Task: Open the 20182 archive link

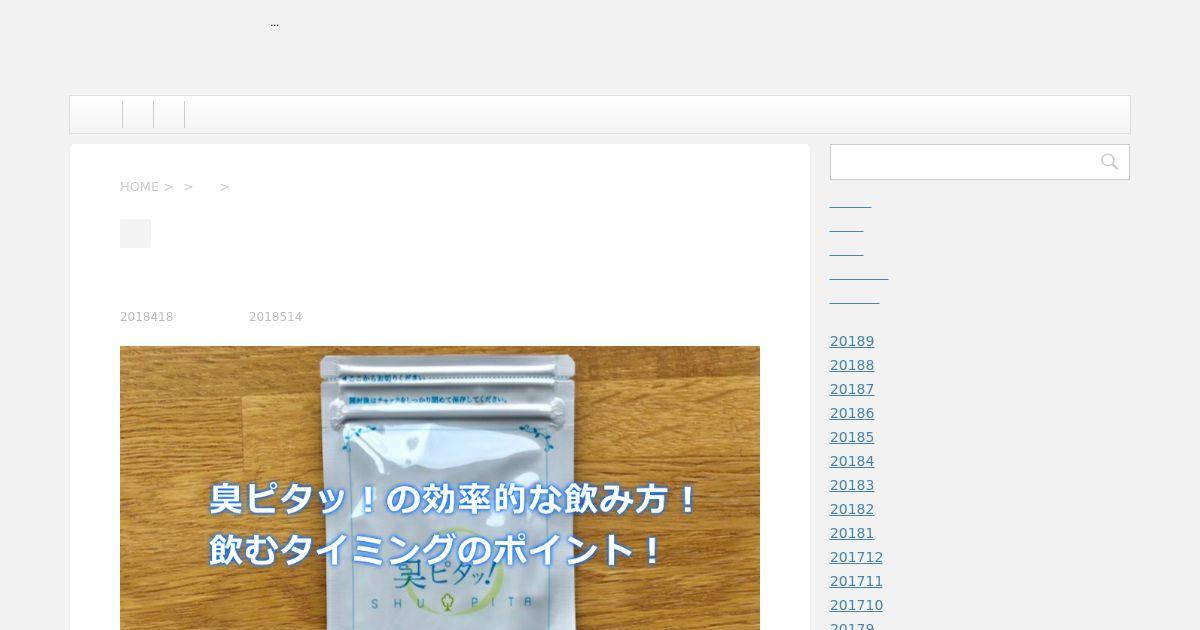Action: click(x=852, y=509)
